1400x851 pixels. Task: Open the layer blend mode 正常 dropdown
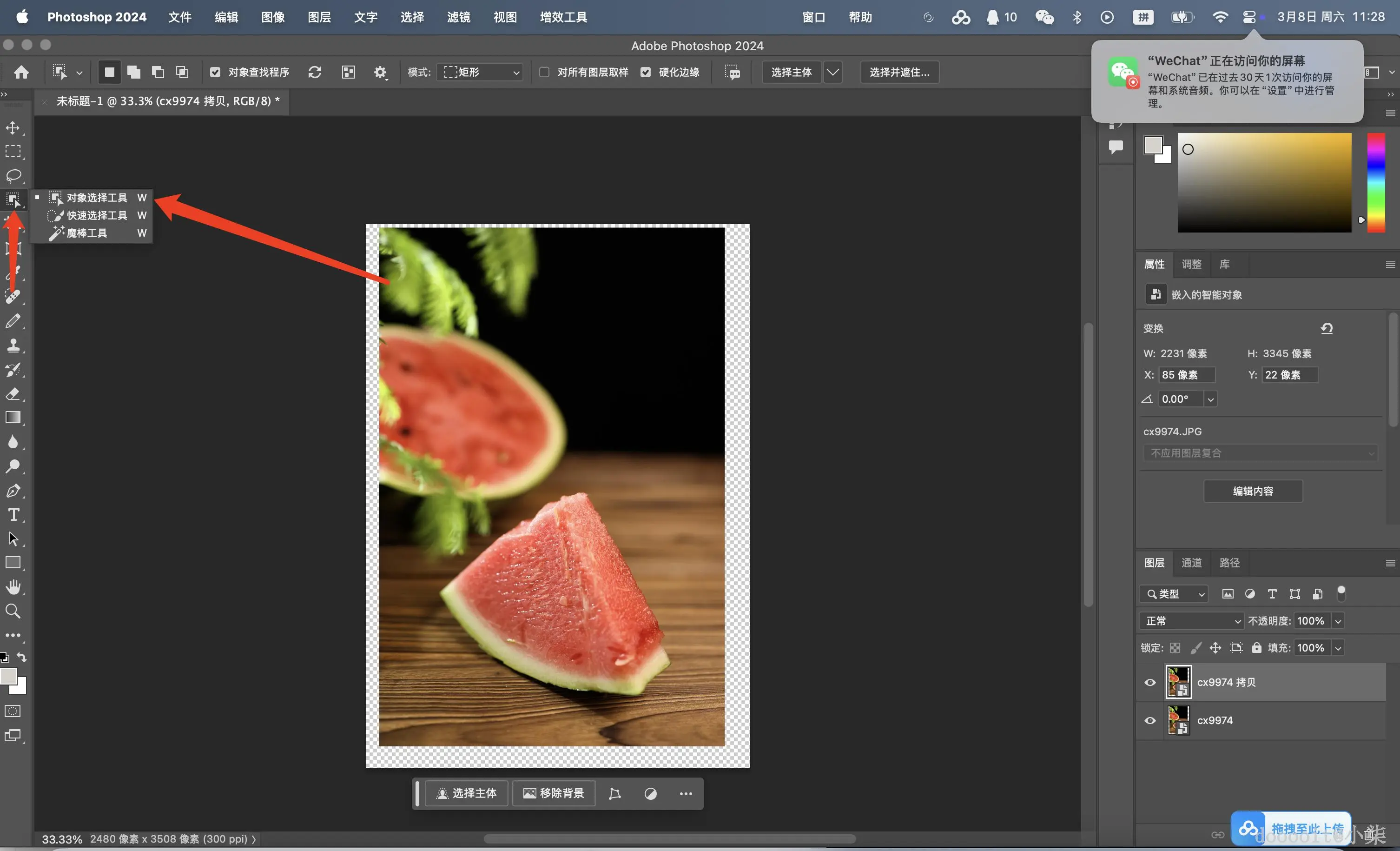coord(1191,621)
